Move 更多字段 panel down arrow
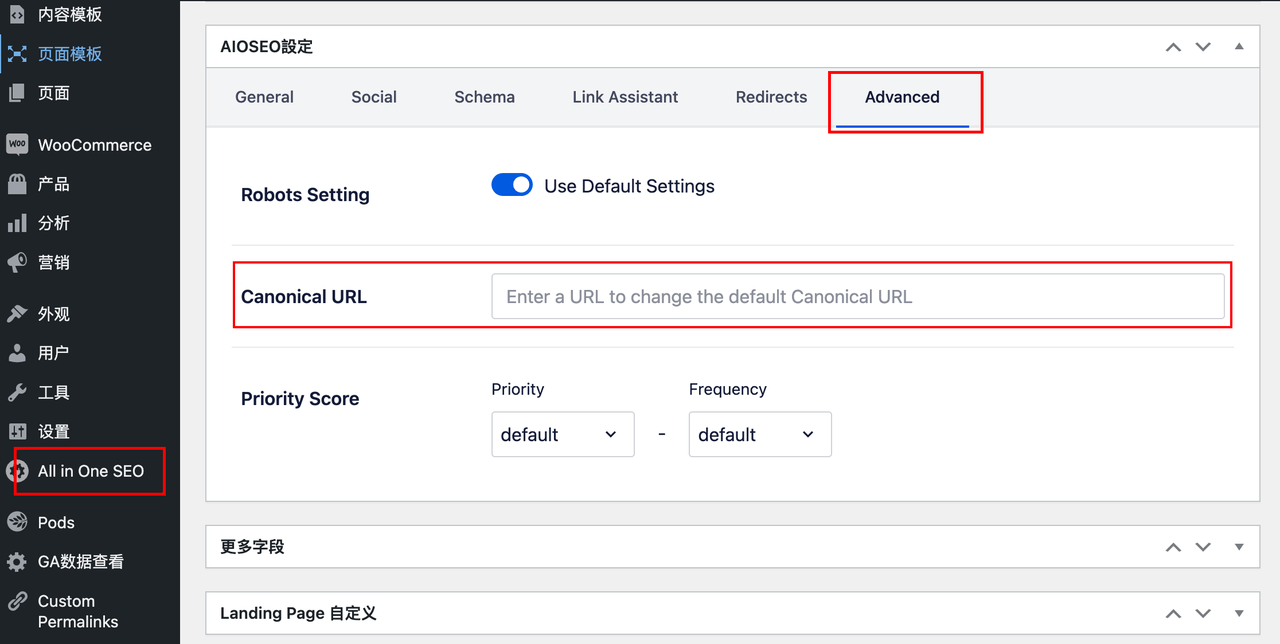This screenshot has height=644, width=1280. tap(1203, 547)
